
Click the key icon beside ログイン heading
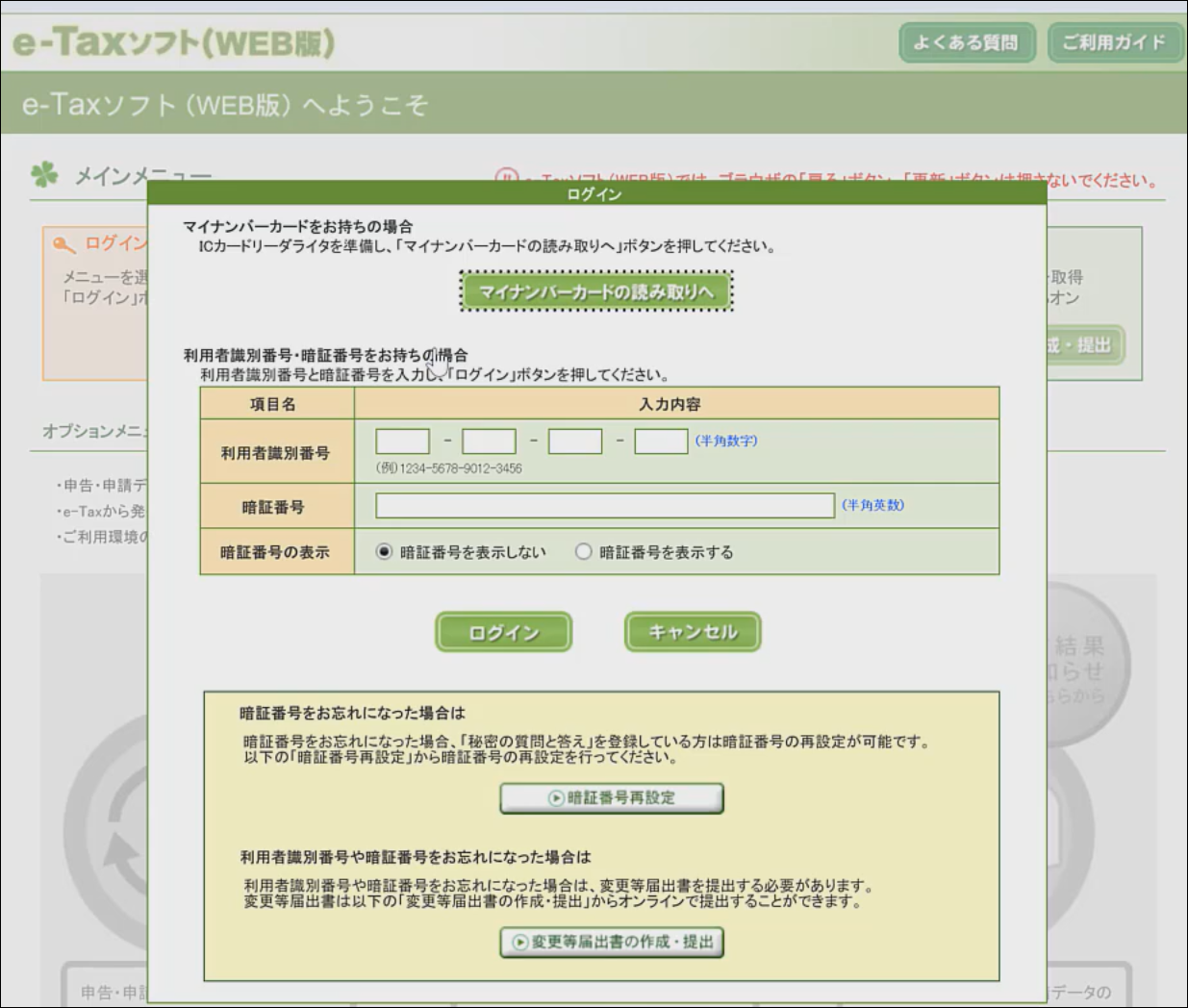(x=64, y=245)
